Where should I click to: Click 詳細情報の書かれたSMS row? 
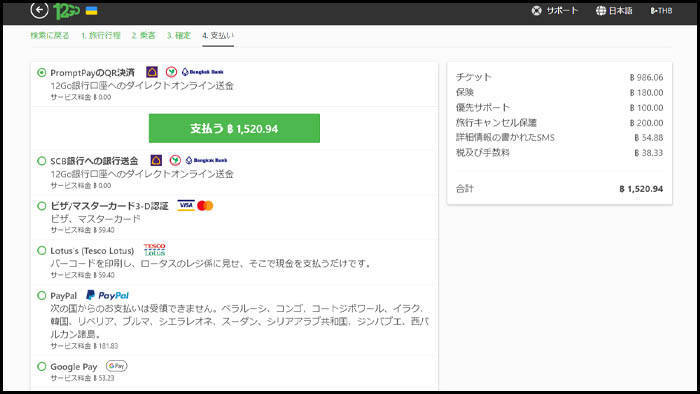(x=559, y=137)
